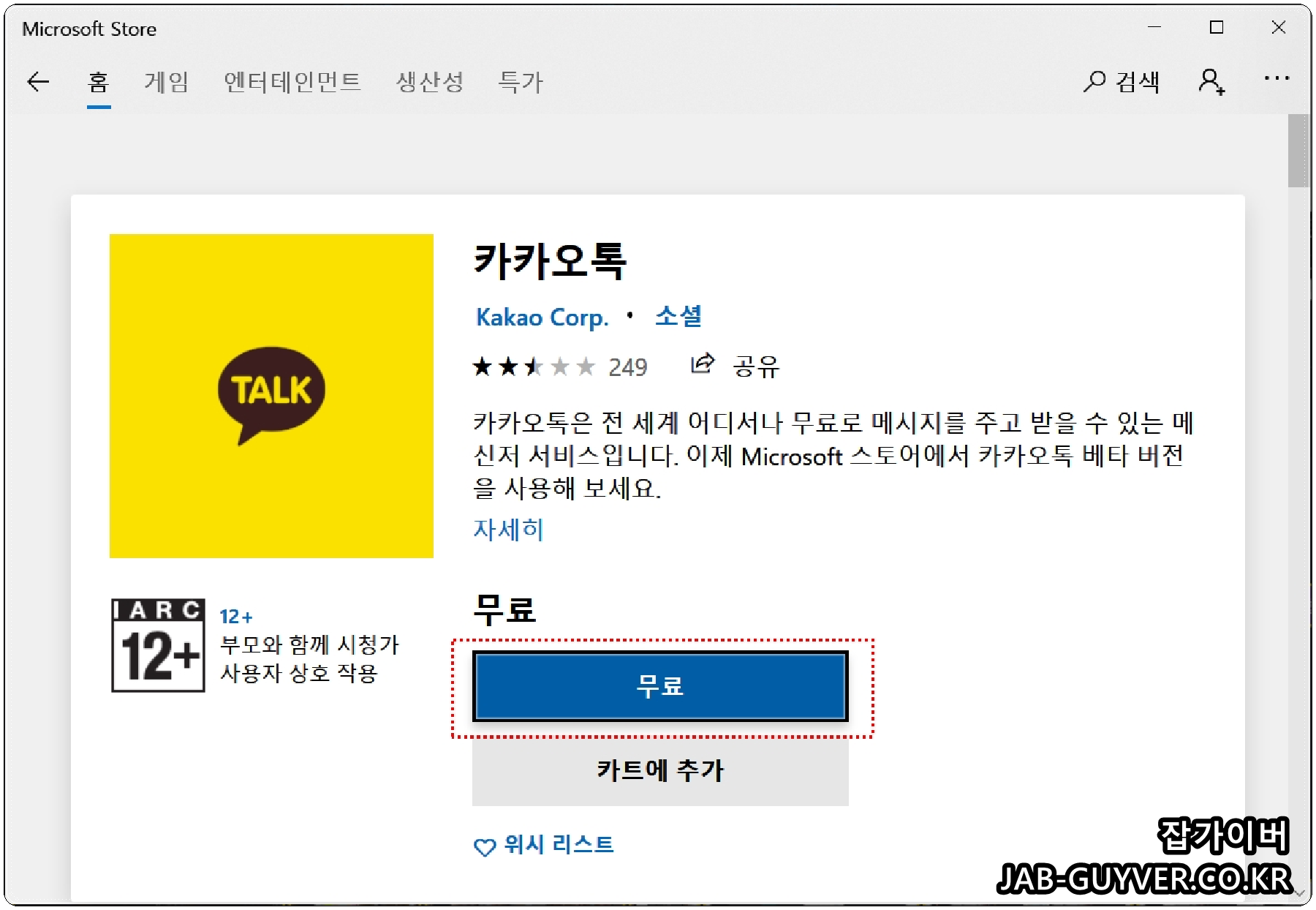This screenshot has width=1316, height=910.
Task: Open the Kakao Corp. publisher link
Action: coord(542,317)
